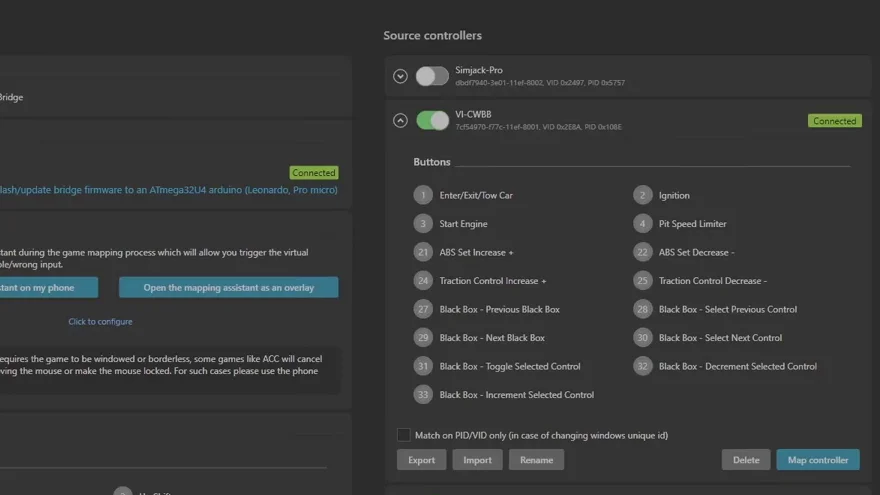Follow the Click to configure link
880x495 pixels.
[100, 322]
